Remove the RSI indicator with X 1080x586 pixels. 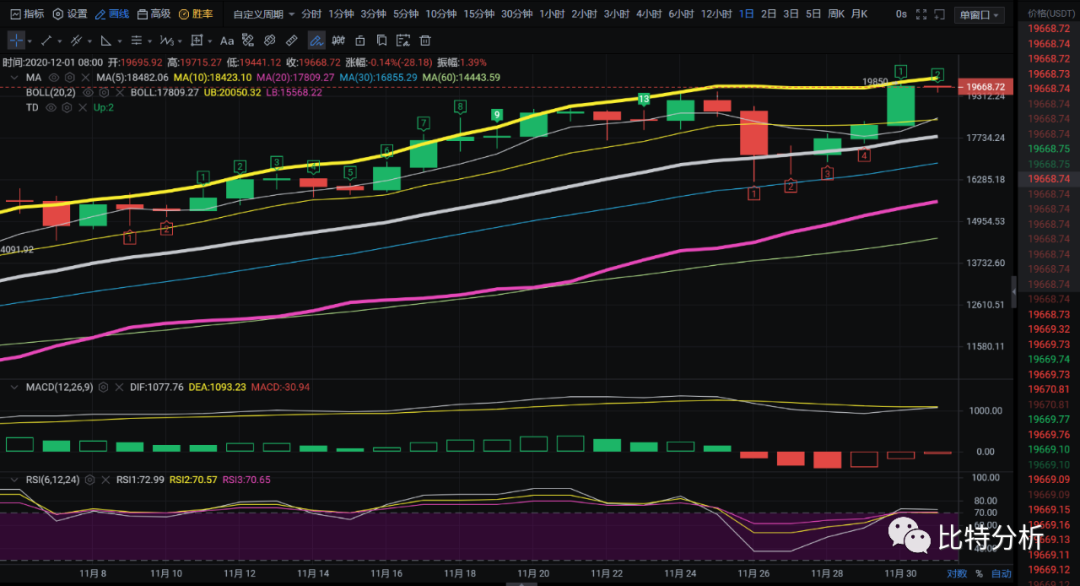tap(105, 480)
